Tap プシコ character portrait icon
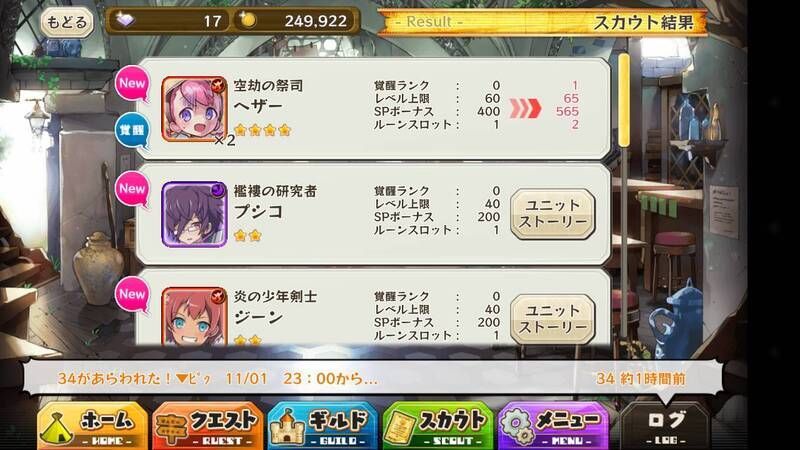This screenshot has height=450, width=800. coord(194,214)
